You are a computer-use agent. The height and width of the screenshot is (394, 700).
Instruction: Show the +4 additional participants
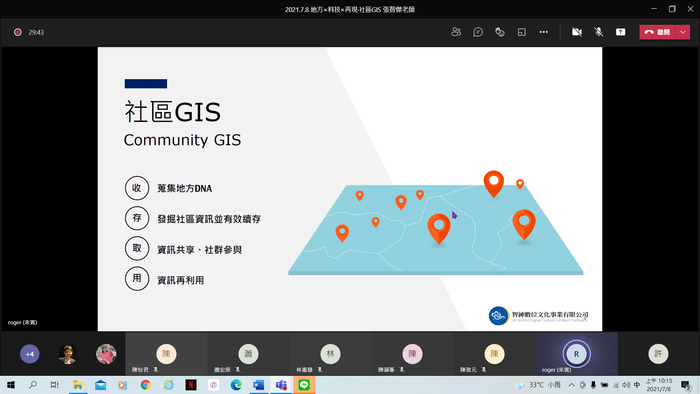29,354
